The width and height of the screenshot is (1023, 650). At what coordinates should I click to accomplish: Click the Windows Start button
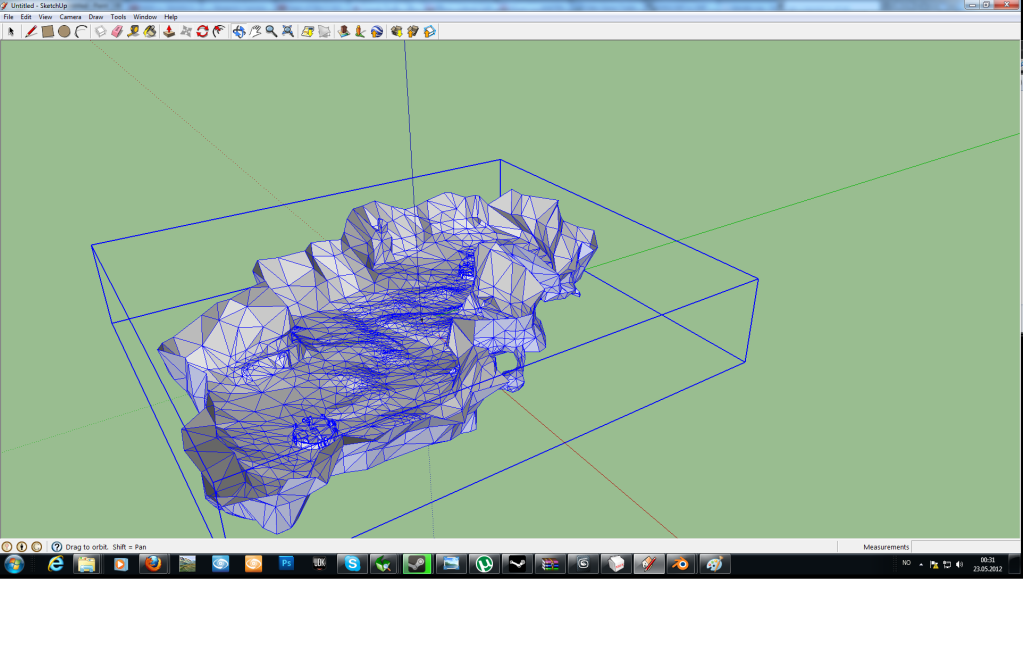[x=14, y=564]
